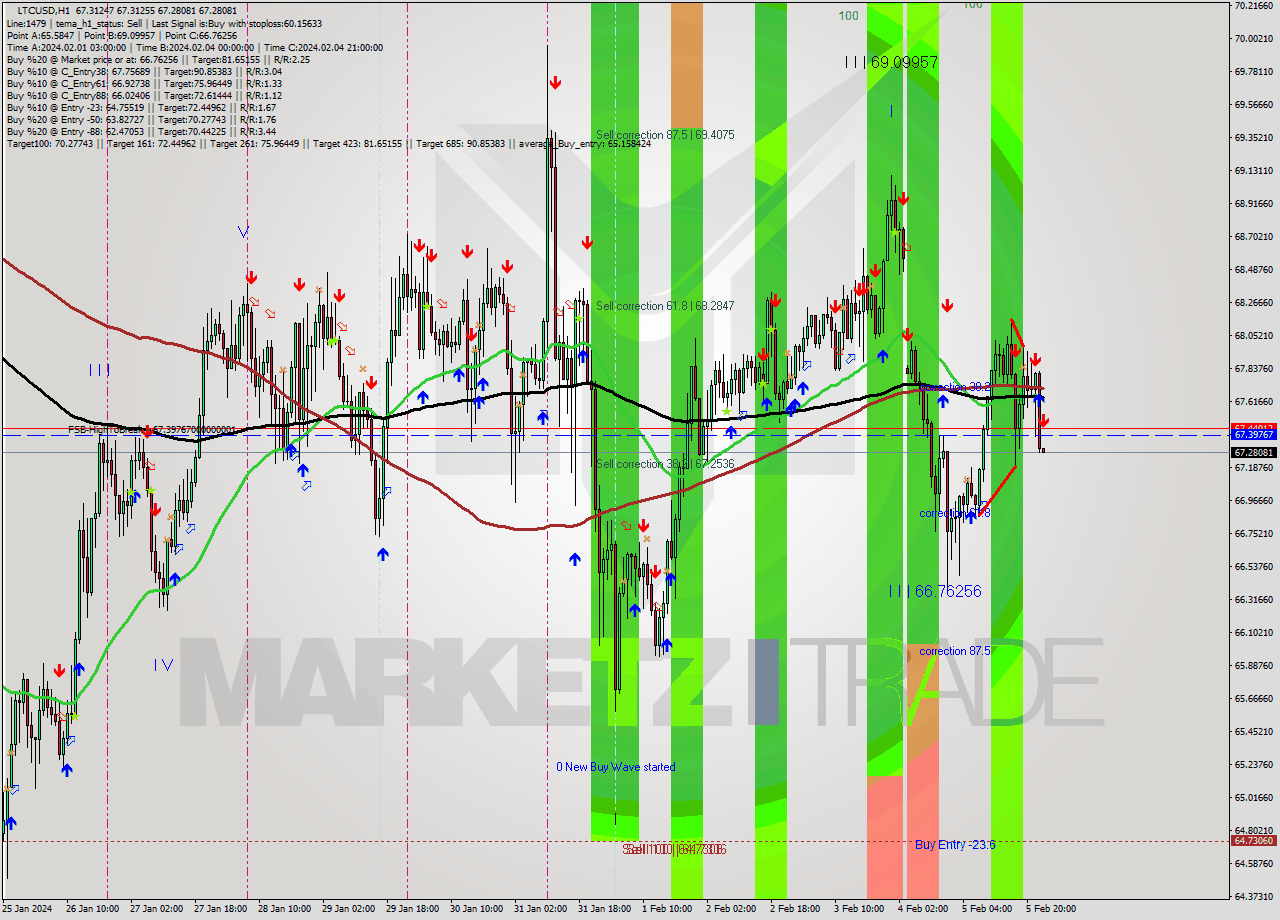
Task: Click the '26 Jan 10:00' time axis label
Action: click(91, 909)
